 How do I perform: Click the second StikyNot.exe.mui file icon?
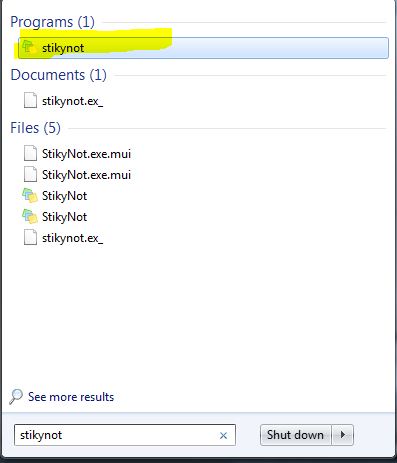(x=30, y=174)
